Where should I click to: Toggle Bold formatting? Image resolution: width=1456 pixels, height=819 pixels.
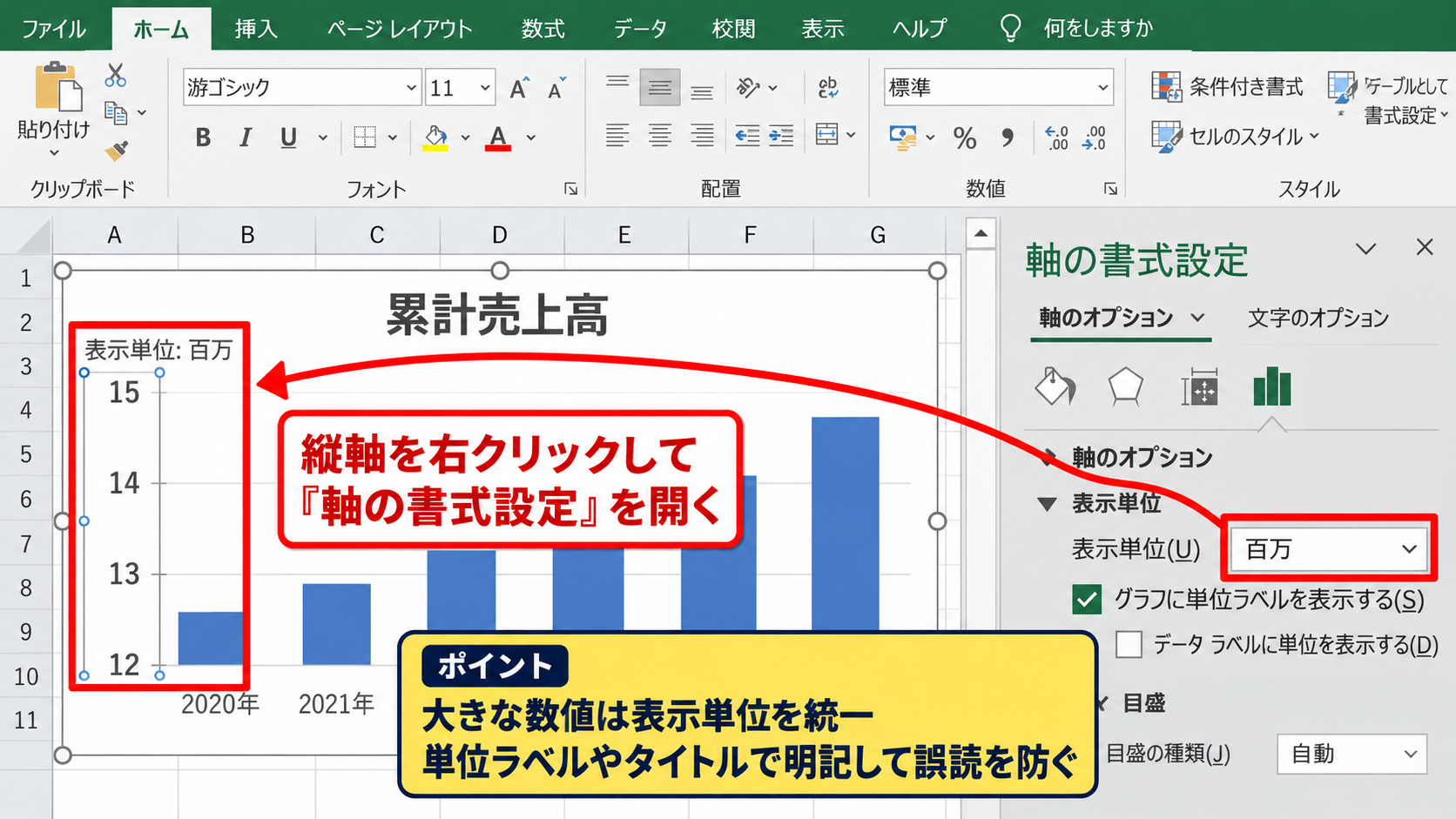pos(203,138)
